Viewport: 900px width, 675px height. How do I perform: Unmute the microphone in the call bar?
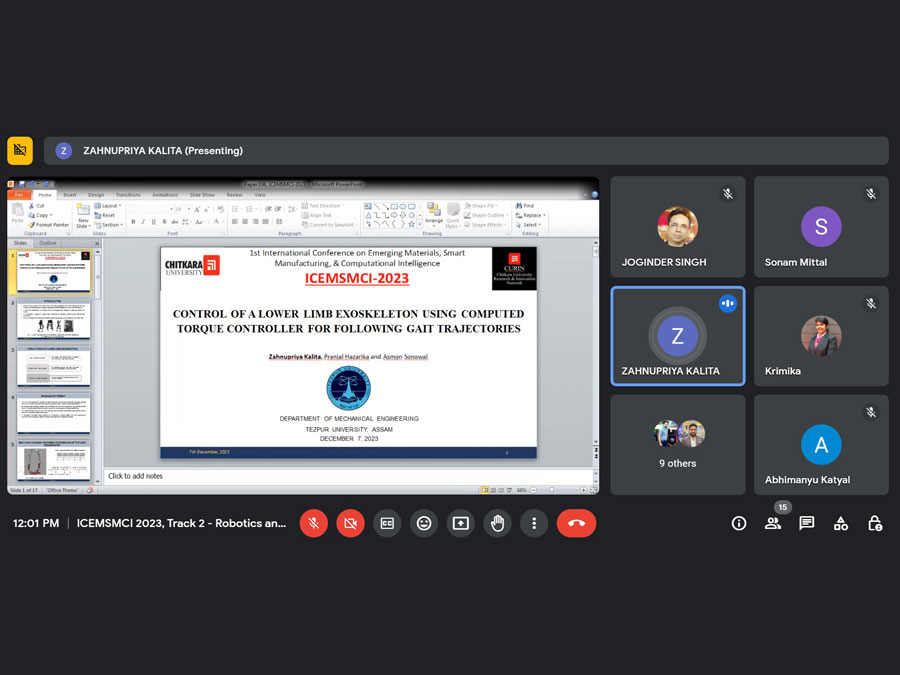coord(313,523)
